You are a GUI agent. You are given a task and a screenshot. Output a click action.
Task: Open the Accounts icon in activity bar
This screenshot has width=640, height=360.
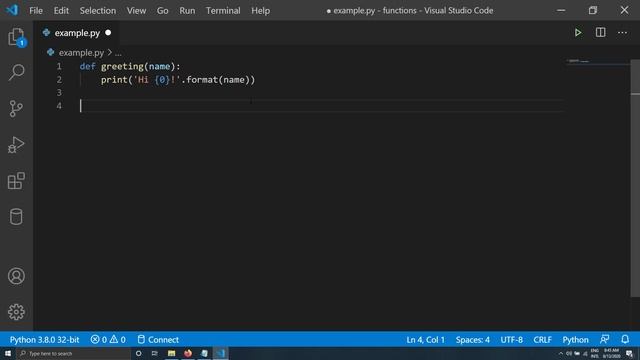point(16,276)
